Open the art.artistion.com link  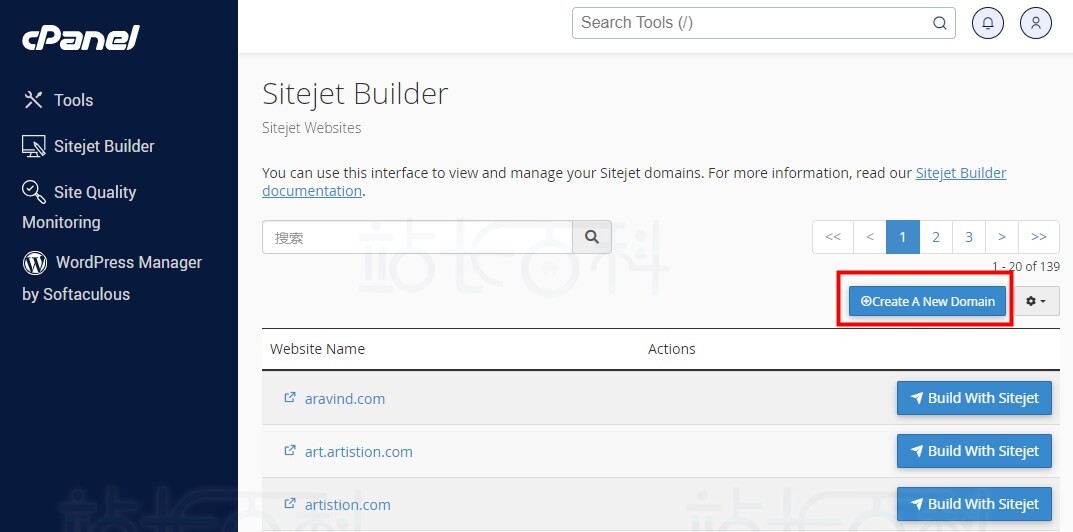tap(359, 452)
